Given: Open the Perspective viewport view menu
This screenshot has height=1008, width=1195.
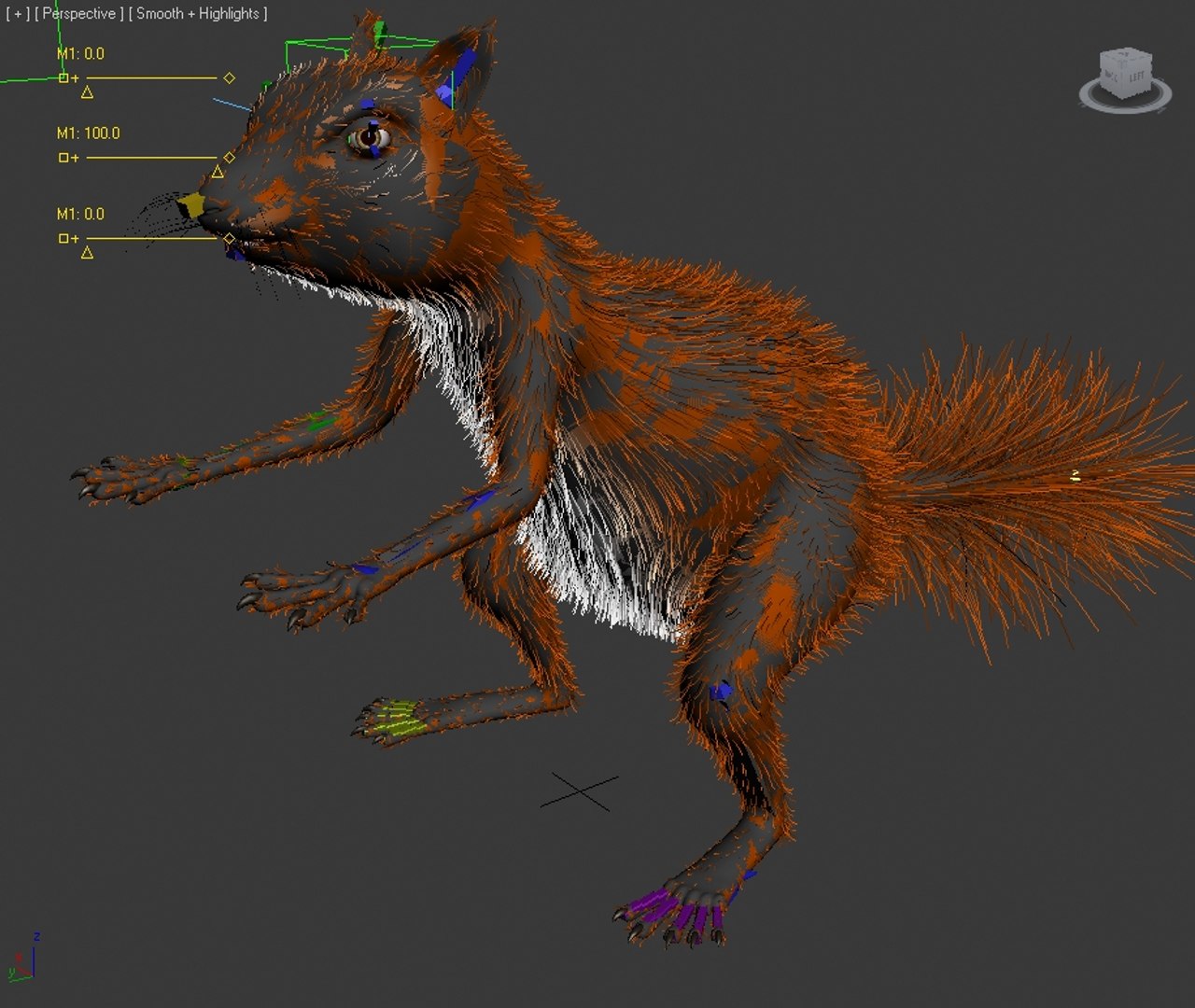Looking at the screenshot, I should tap(79, 14).
